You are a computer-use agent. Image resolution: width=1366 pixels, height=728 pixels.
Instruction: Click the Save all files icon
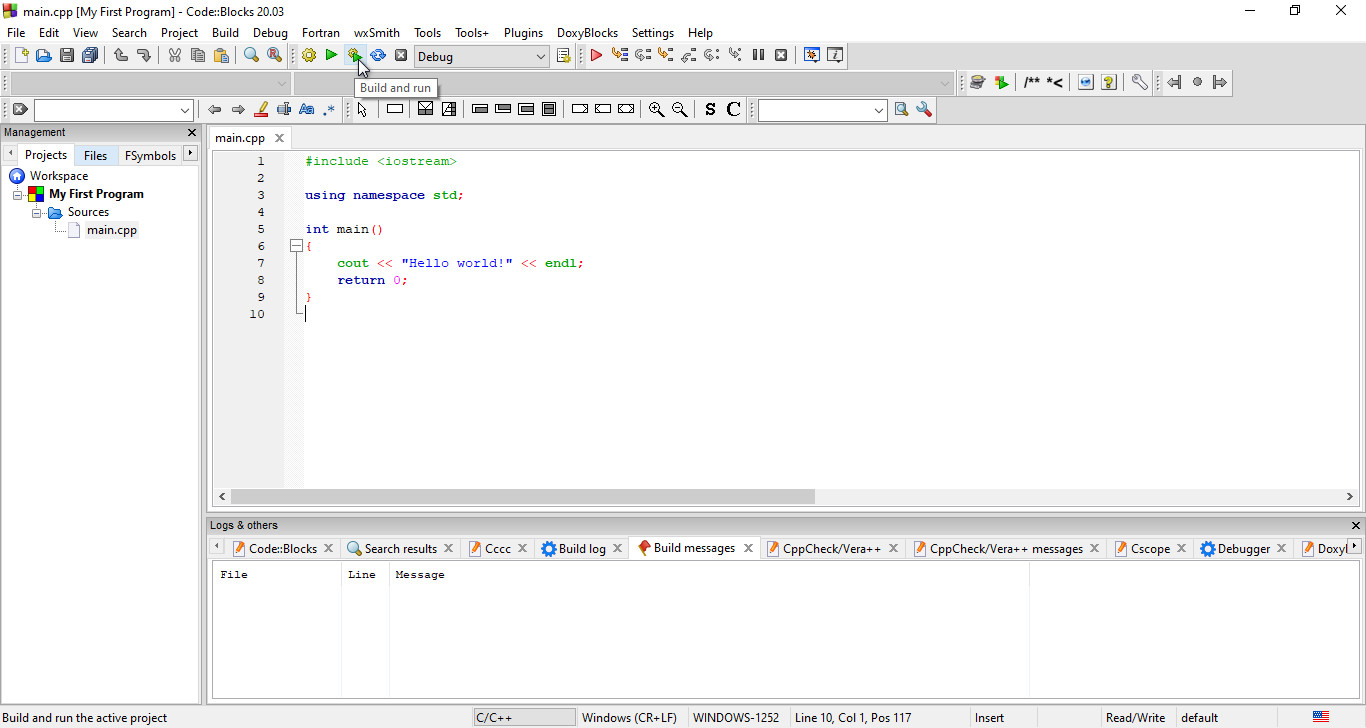click(x=90, y=55)
